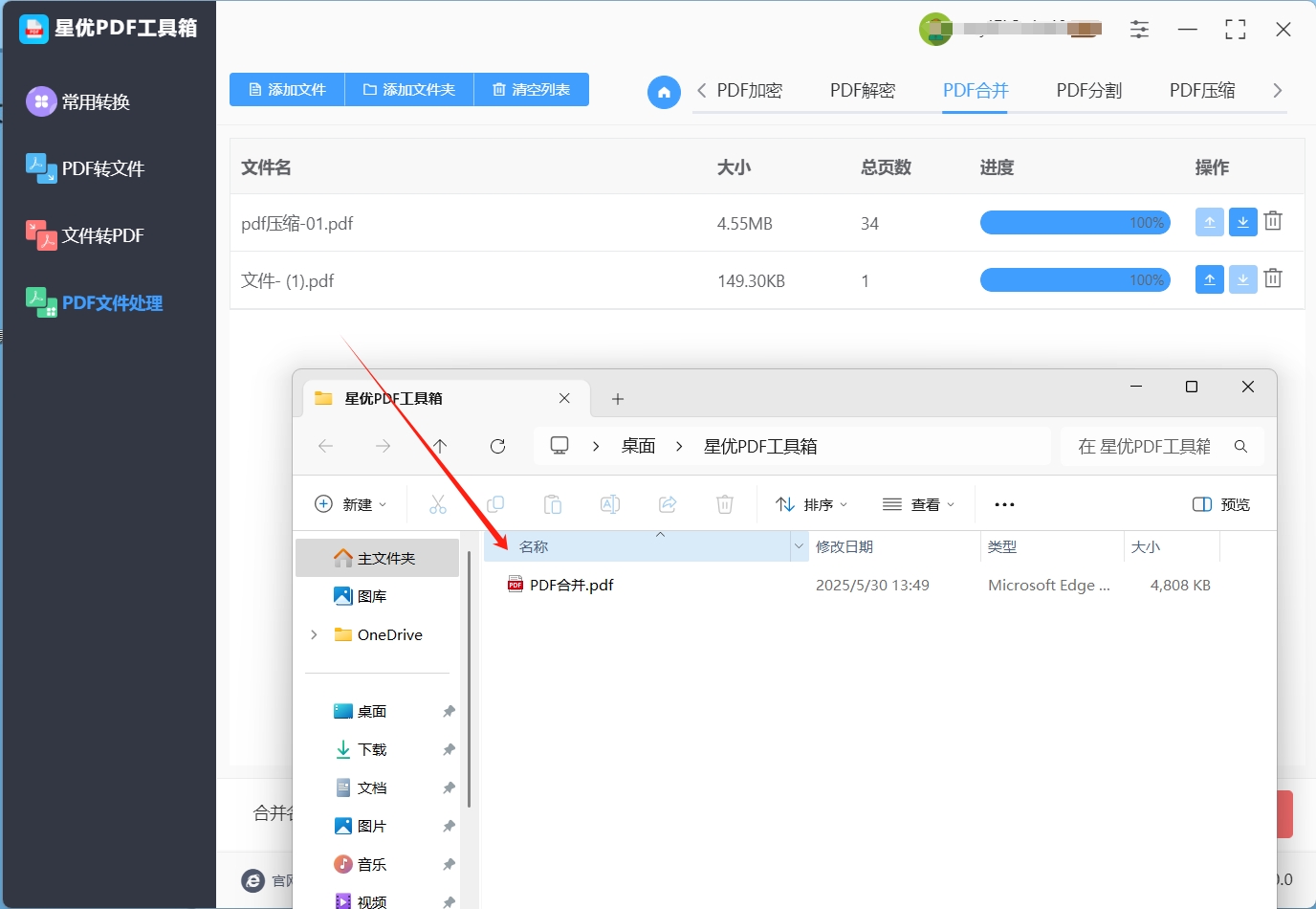Image resolution: width=1316 pixels, height=909 pixels.
Task: Click the 添加文件夹 button
Action: tap(409, 89)
